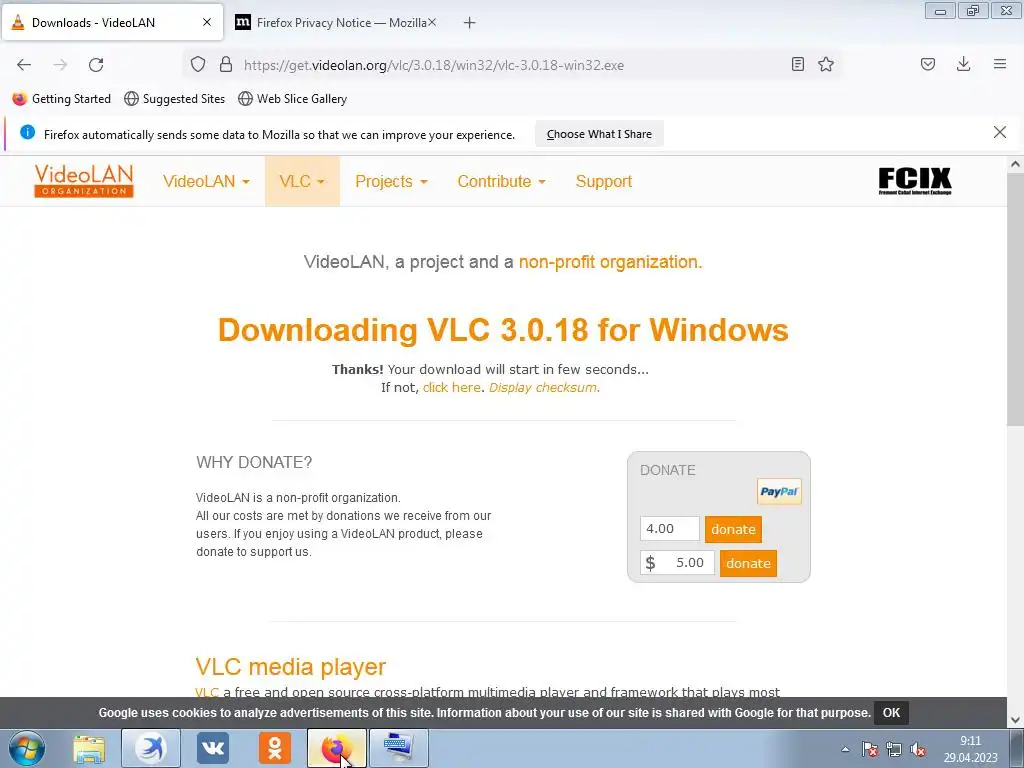Accept Google cookies notice with OK
Image resolution: width=1024 pixels, height=768 pixels.
[x=891, y=712]
